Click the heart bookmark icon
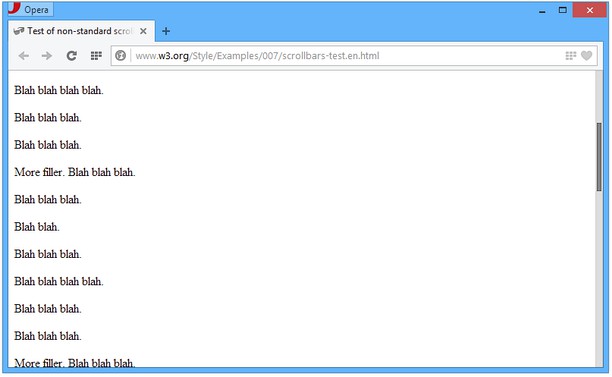612x377 pixels. (586, 56)
